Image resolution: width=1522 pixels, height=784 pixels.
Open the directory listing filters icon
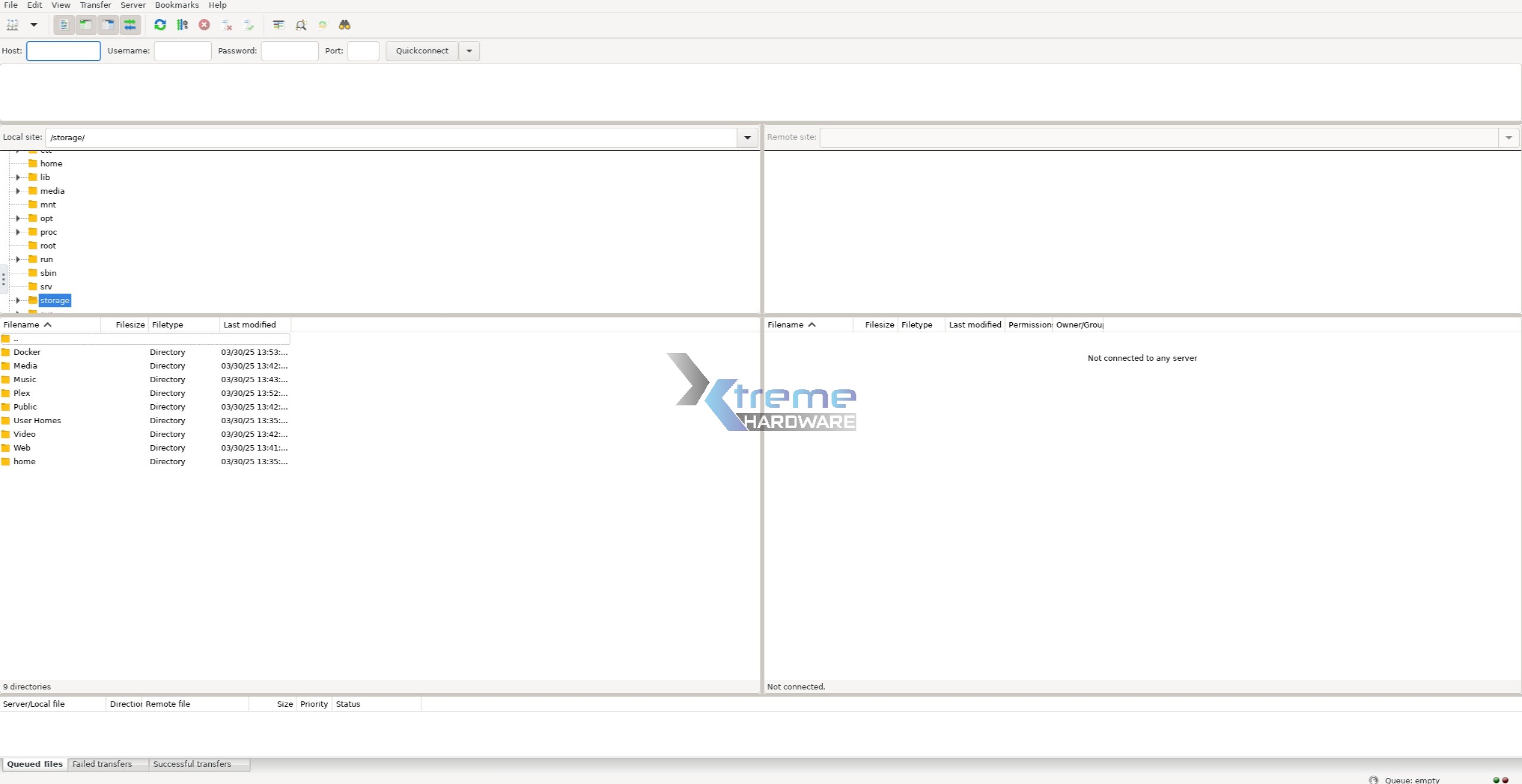(278, 25)
